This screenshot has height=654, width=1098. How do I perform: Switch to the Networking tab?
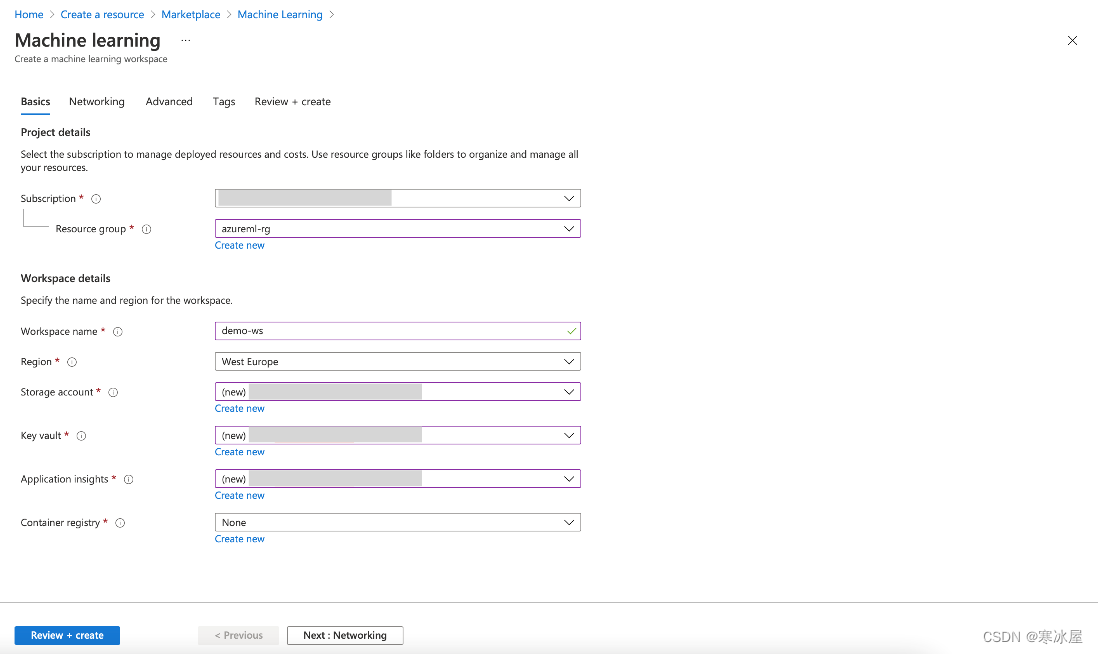click(97, 102)
